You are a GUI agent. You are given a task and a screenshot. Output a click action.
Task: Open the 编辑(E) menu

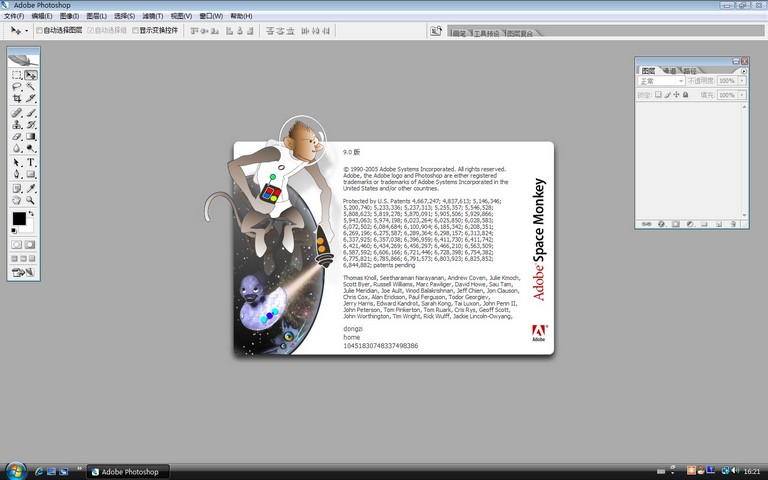pos(42,16)
